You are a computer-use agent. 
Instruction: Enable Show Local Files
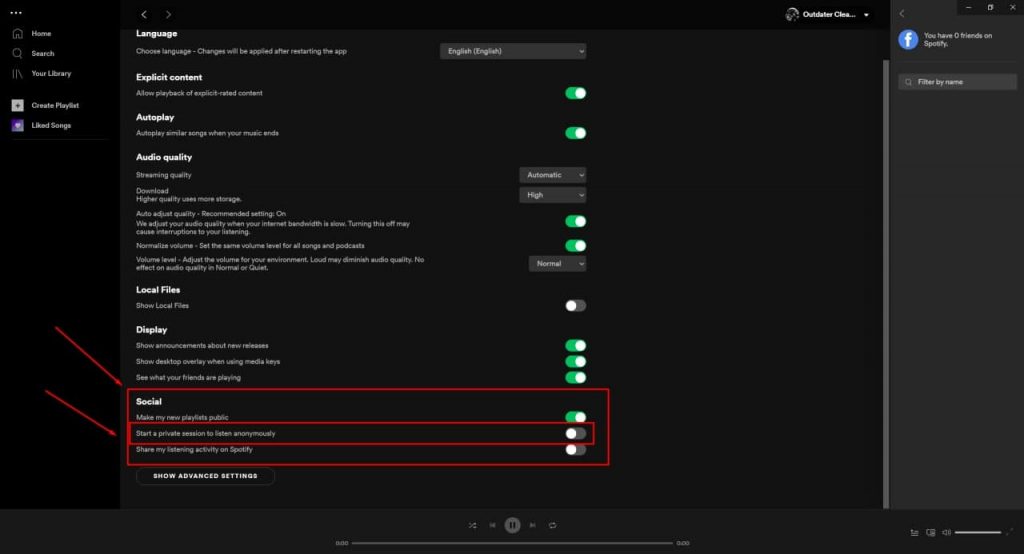click(575, 306)
